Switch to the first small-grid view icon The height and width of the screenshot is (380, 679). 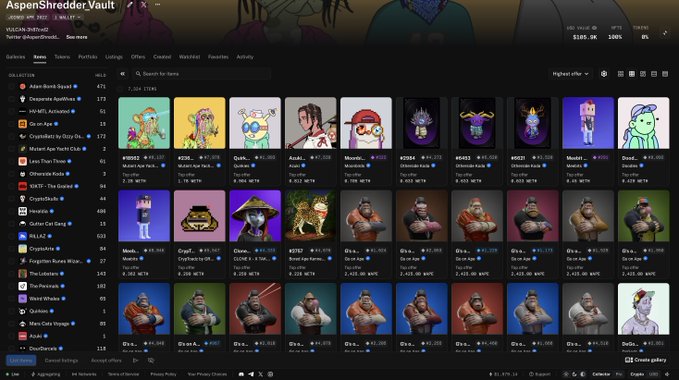pos(621,74)
